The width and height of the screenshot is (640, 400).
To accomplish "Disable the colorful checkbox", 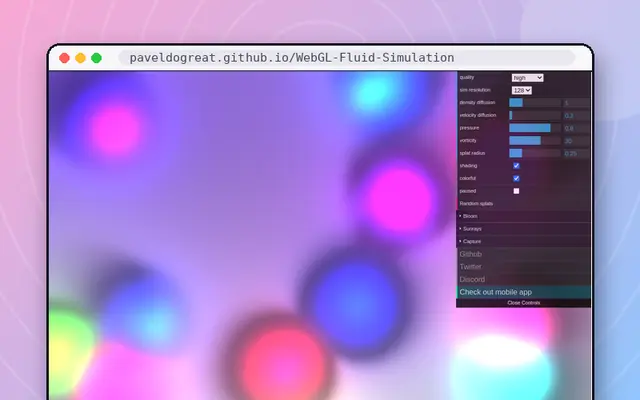I will (516, 178).
